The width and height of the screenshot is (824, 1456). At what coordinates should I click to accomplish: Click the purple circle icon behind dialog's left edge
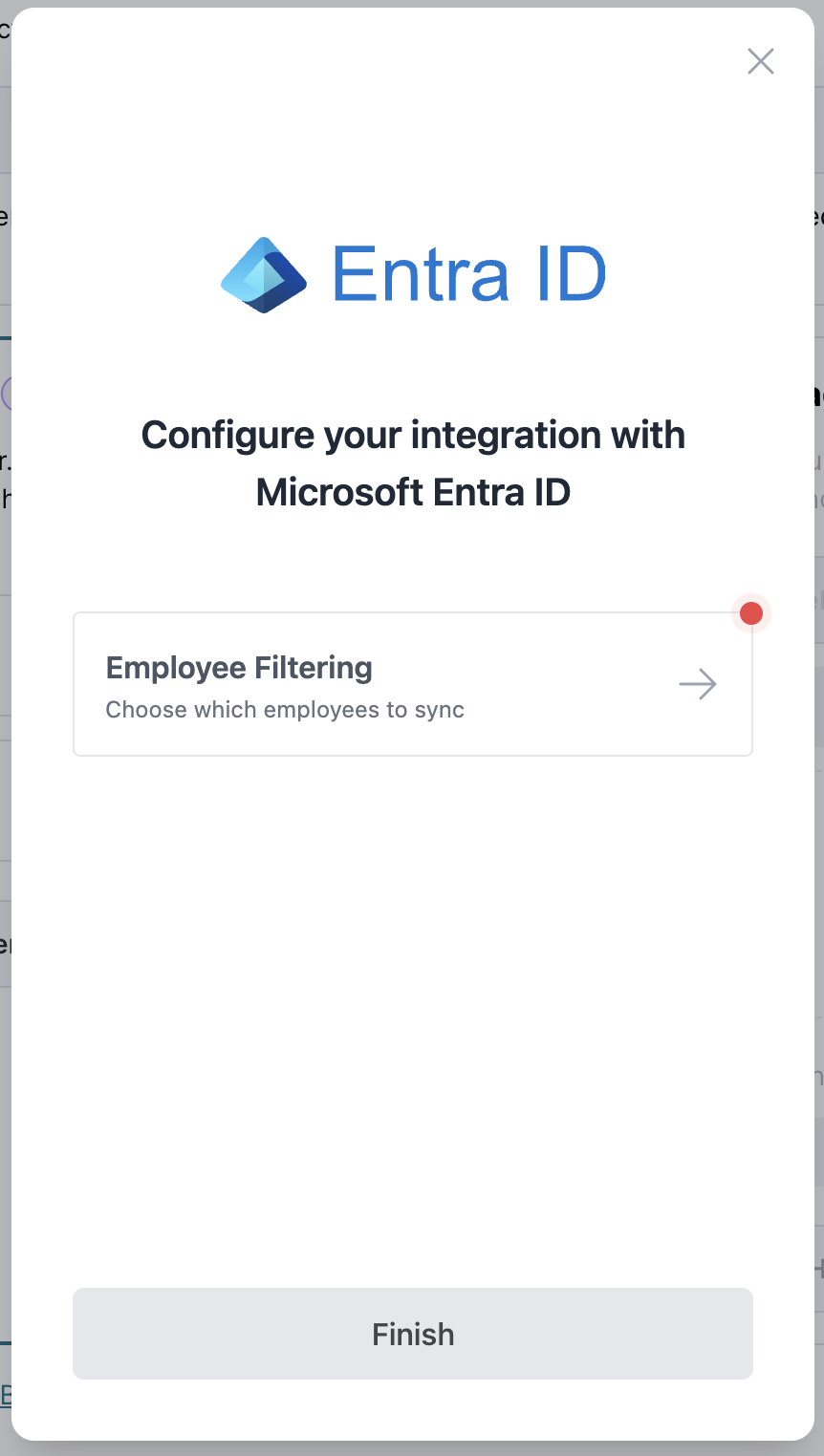coord(5,394)
